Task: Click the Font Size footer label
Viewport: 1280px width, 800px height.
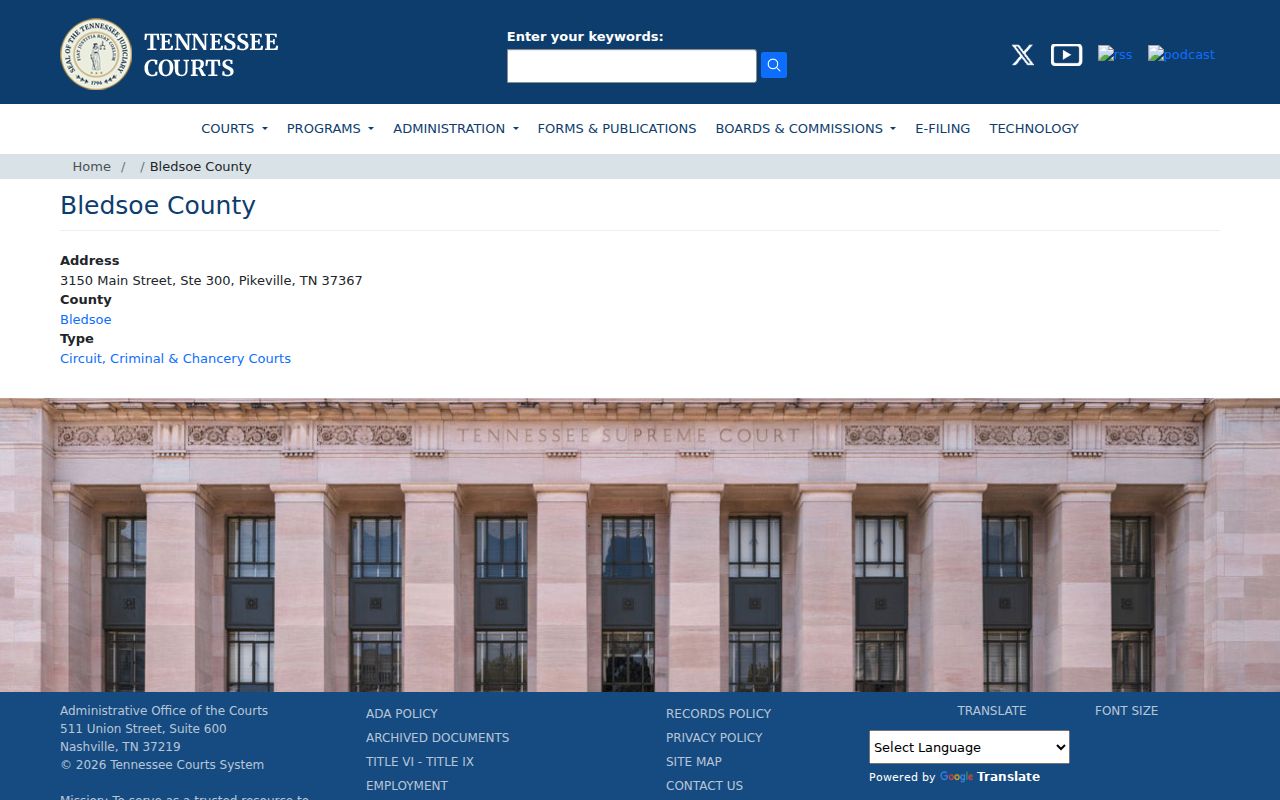Action: point(1126,711)
